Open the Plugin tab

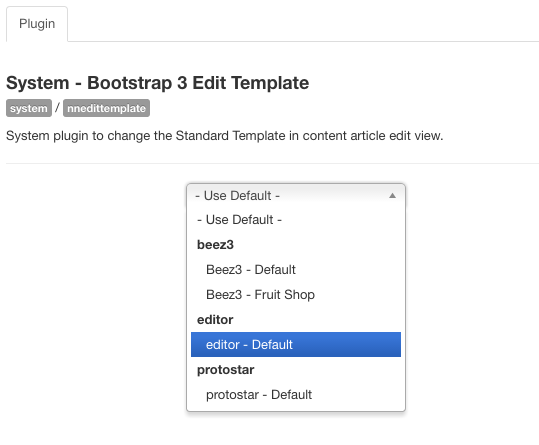37,24
